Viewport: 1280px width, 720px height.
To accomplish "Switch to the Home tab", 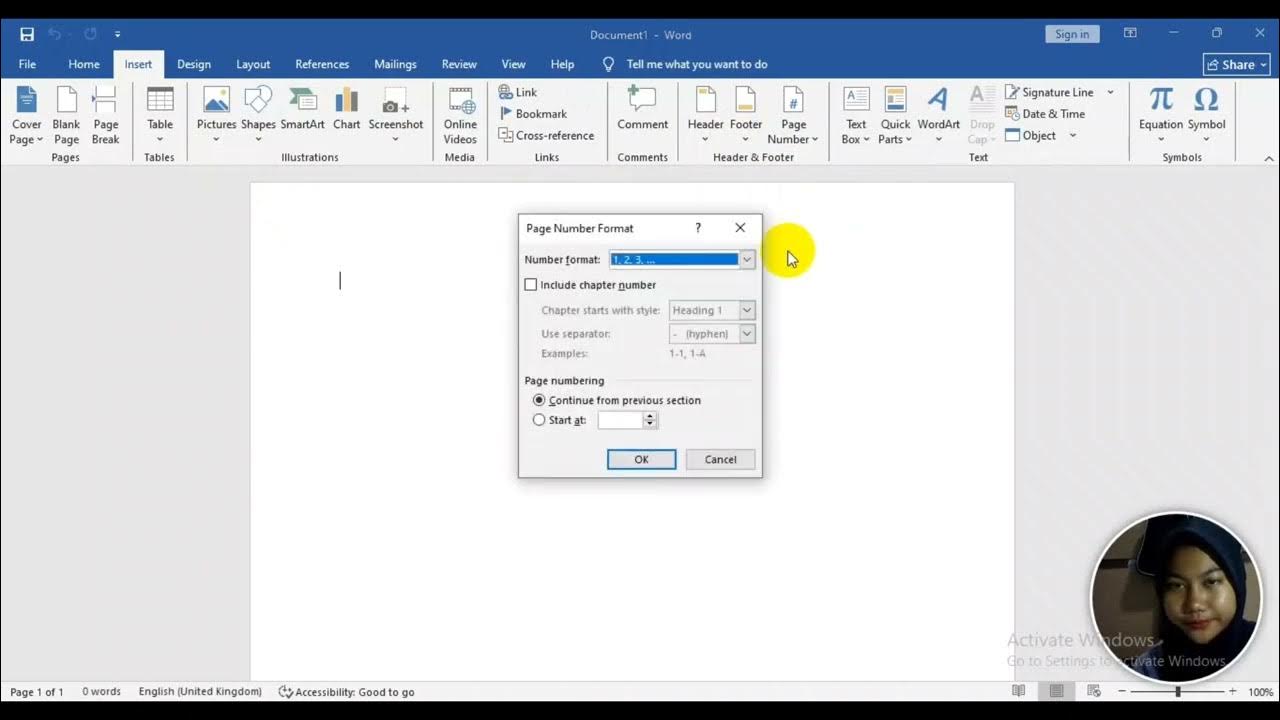I will pyautogui.click(x=84, y=64).
